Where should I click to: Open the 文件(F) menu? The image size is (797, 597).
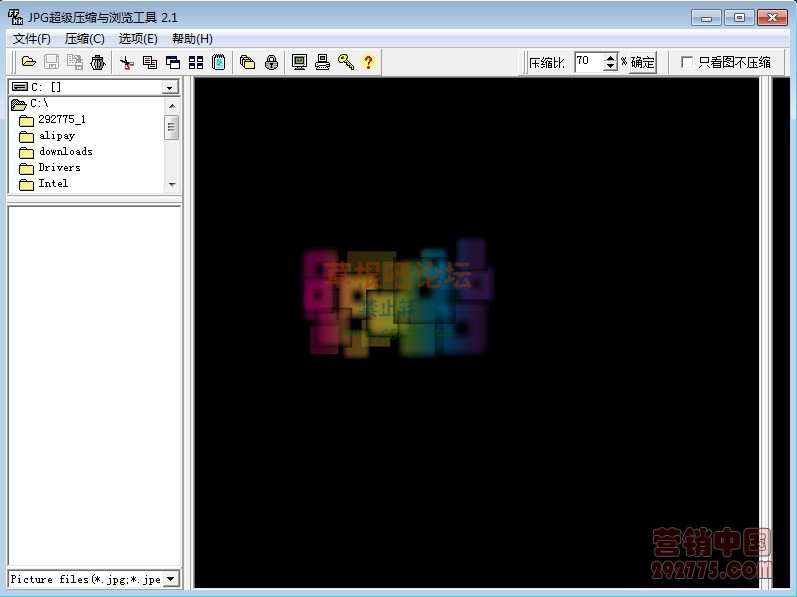pyautogui.click(x=31, y=38)
